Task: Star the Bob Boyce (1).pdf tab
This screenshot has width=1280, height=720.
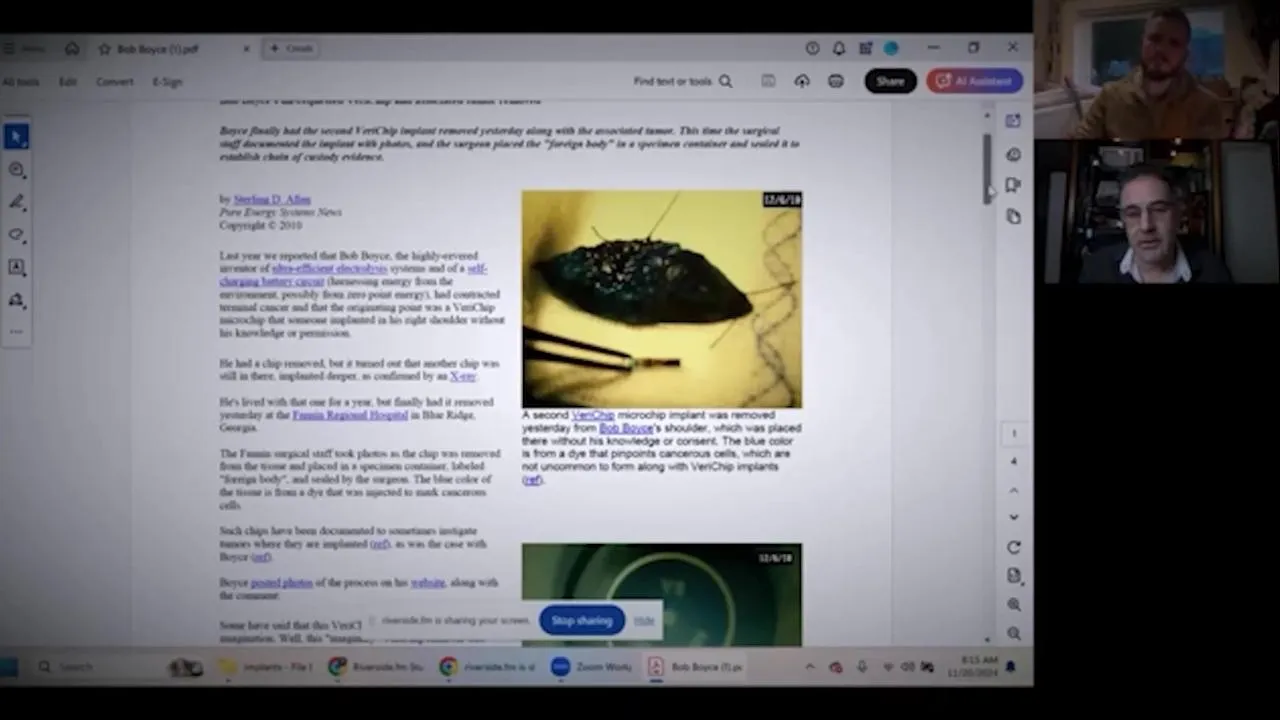Action: pyautogui.click(x=104, y=48)
